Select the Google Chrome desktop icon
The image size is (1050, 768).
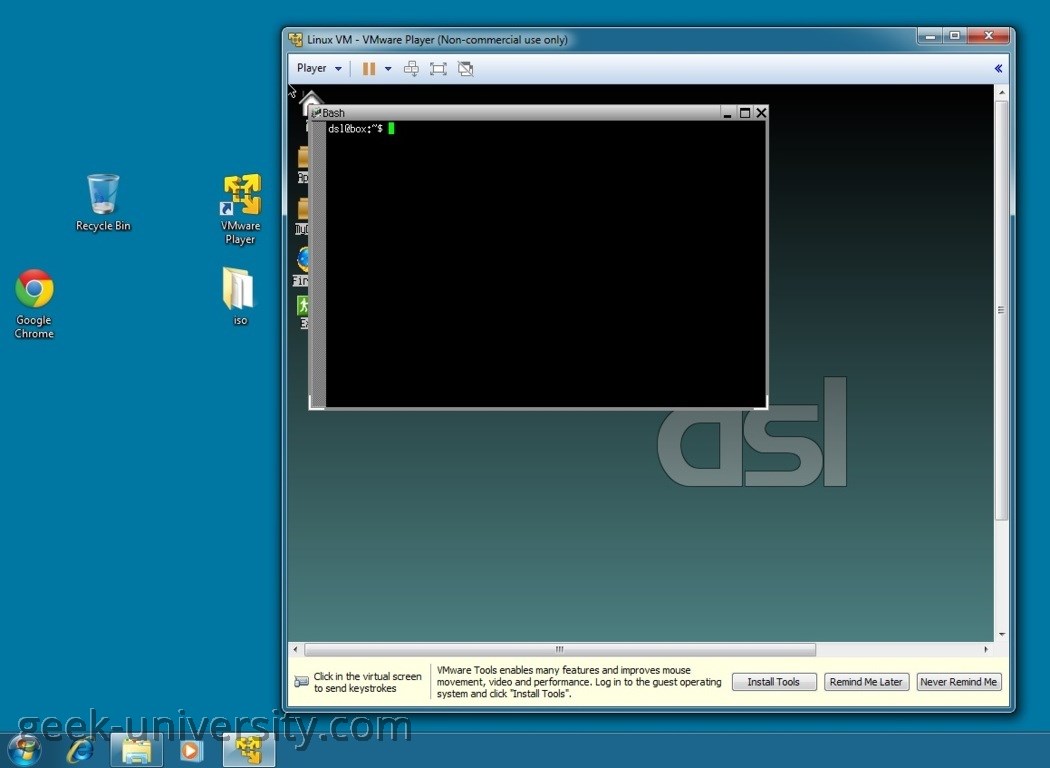(34, 304)
